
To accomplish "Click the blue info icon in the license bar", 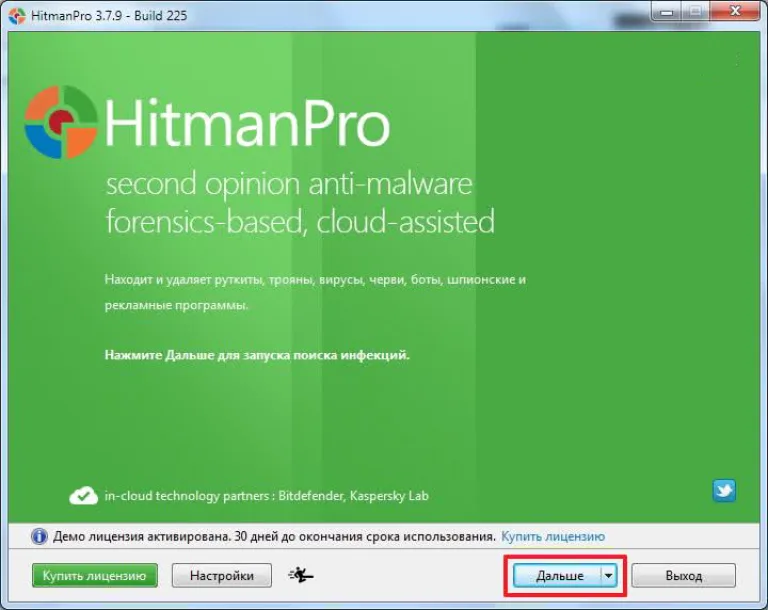I will point(39,536).
